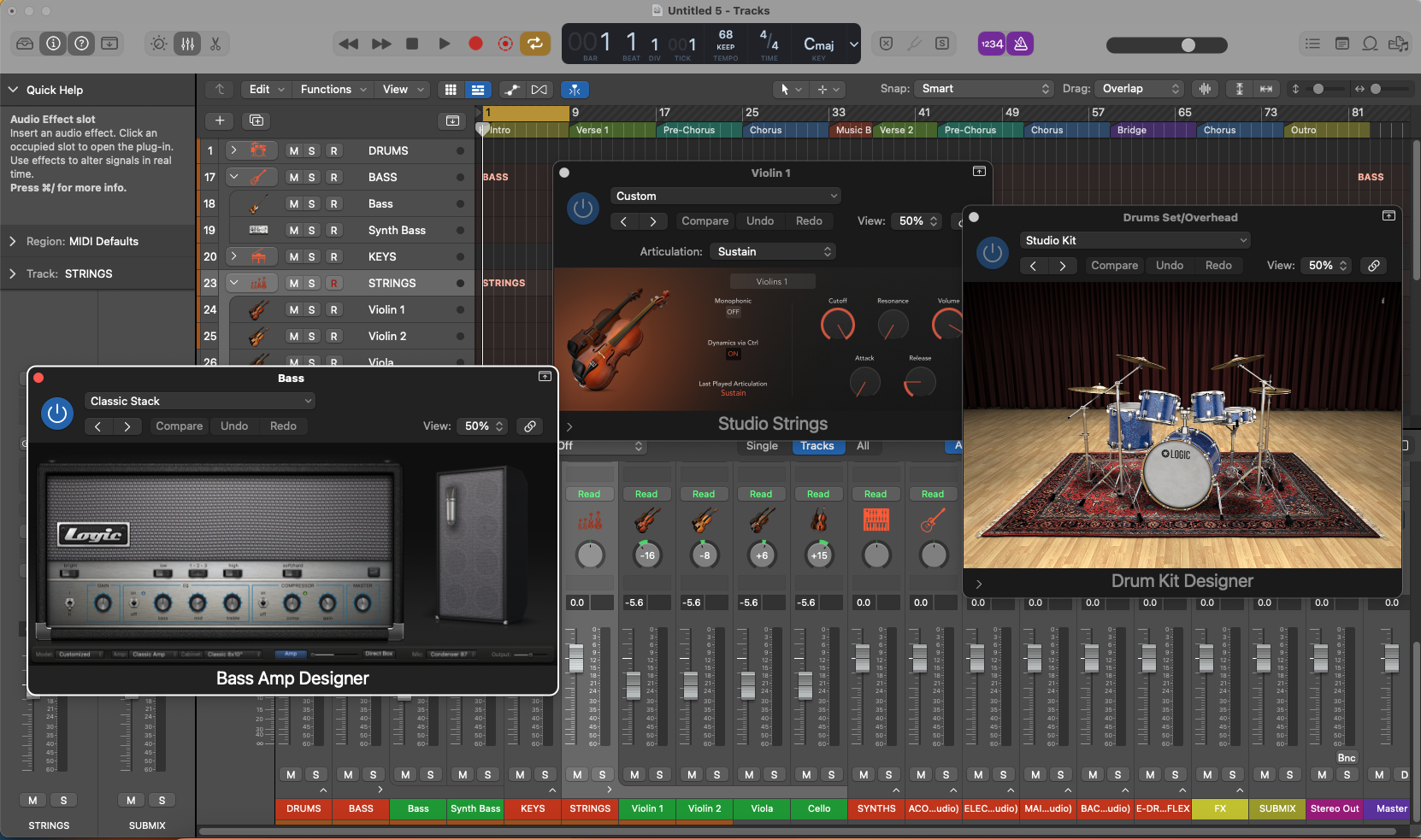This screenshot has width=1421, height=840.
Task: Click the Synth Bass track keyboard icon
Action: point(258,230)
